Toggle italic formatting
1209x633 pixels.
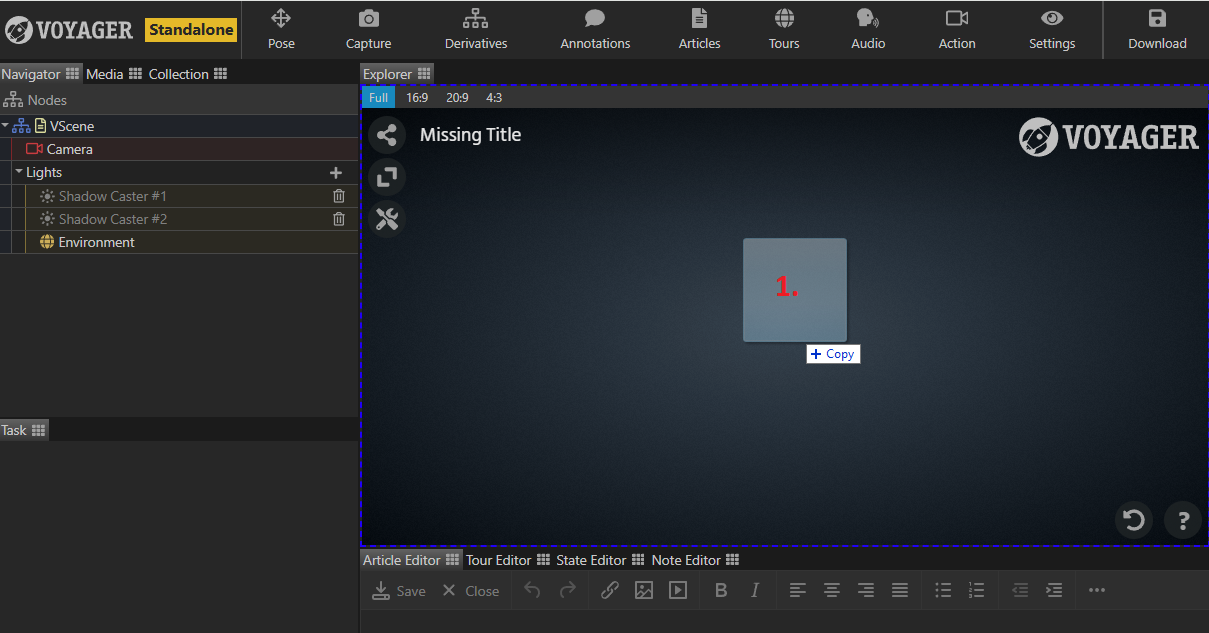[x=755, y=591]
